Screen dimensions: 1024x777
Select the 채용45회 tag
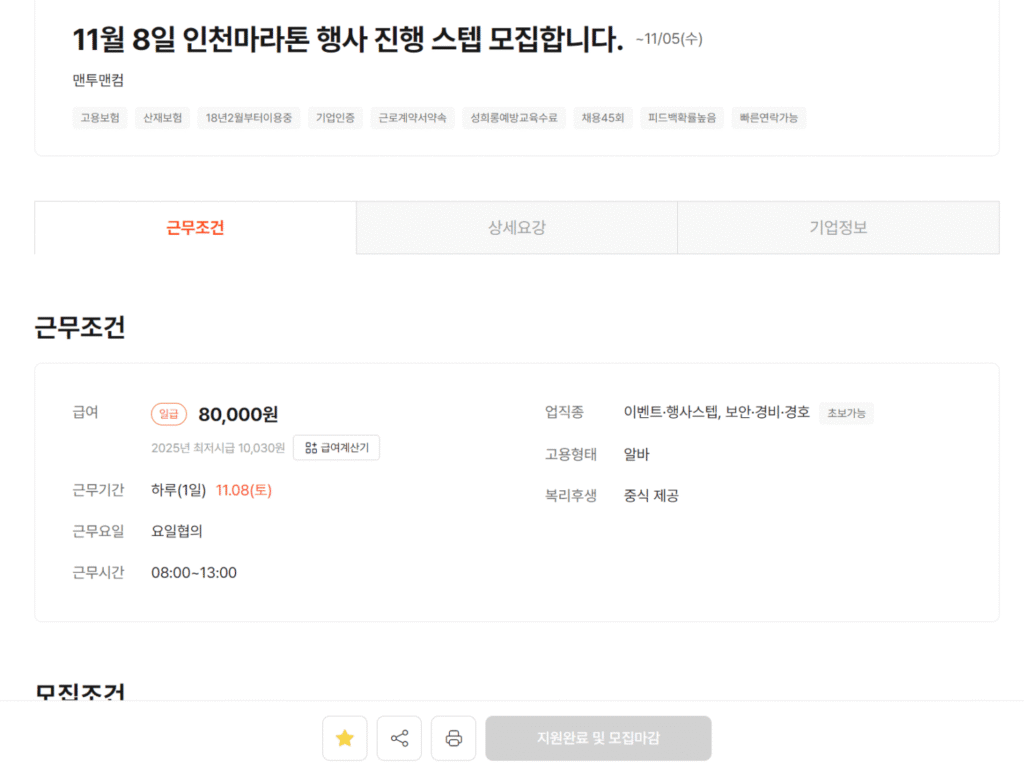(604, 117)
